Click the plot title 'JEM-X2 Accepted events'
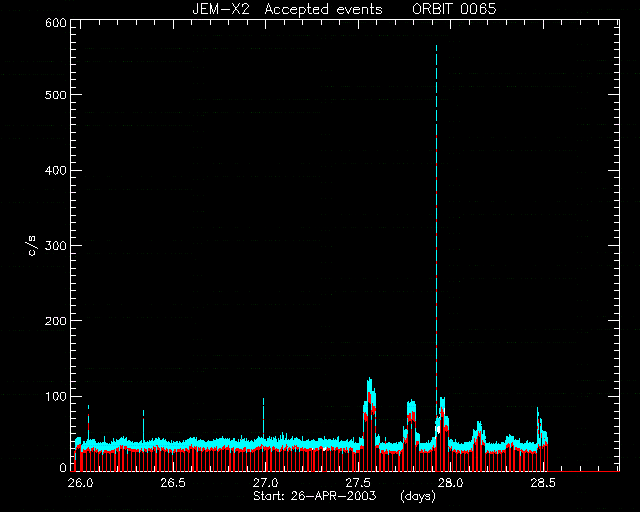 (287, 9)
